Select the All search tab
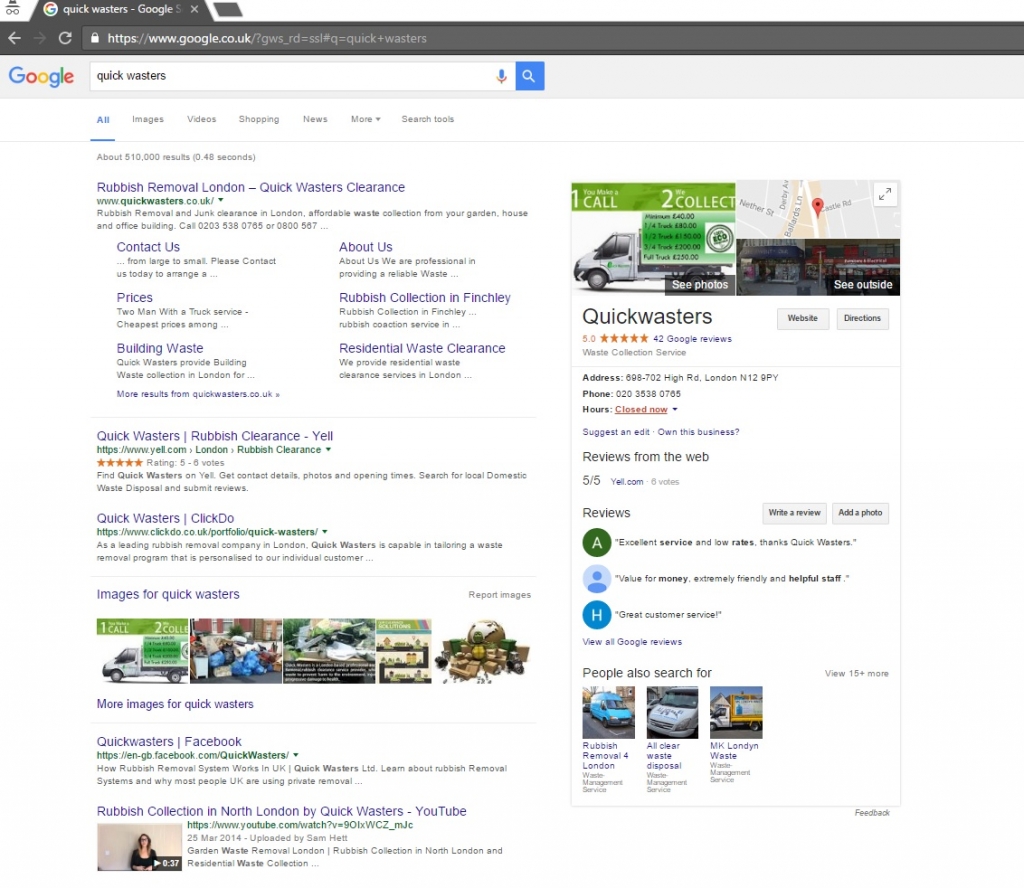 pos(103,119)
